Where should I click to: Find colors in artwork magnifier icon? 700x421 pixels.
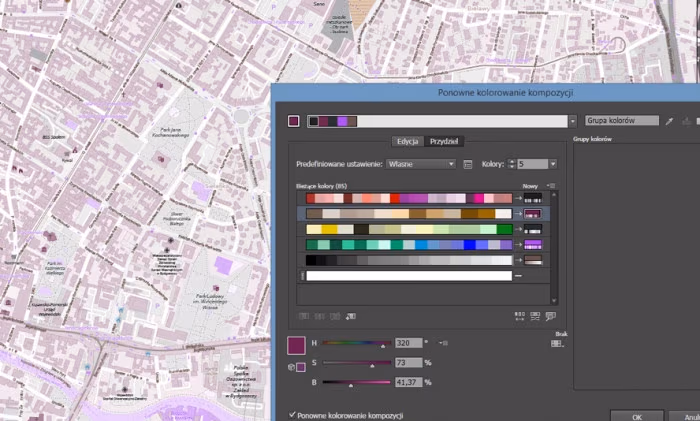coord(550,316)
